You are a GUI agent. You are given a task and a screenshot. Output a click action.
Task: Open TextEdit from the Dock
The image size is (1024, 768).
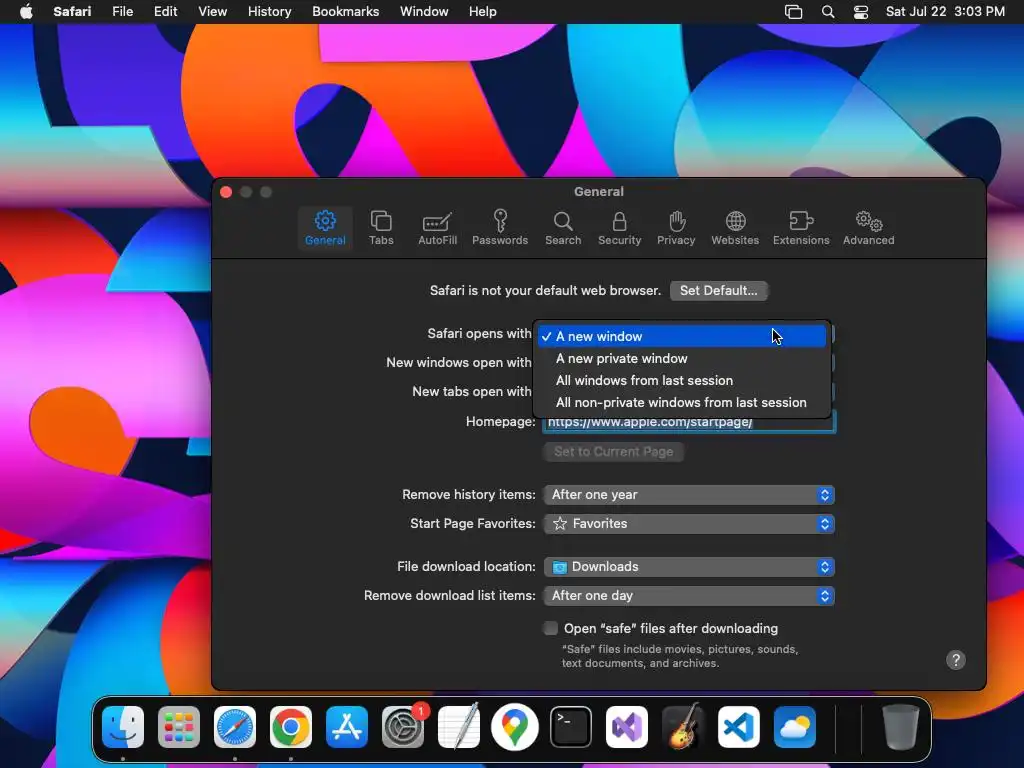pos(458,727)
